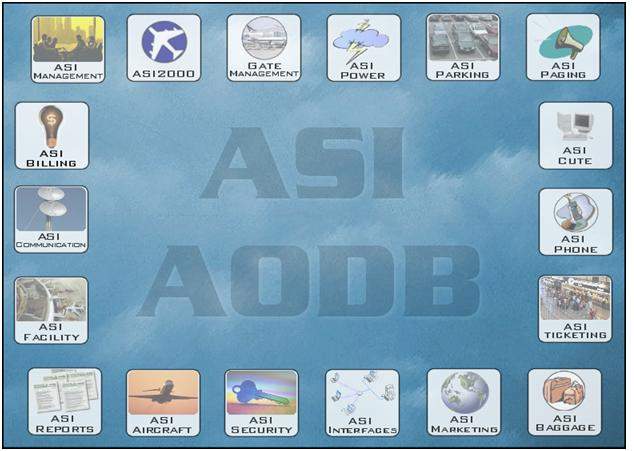Launch the ASI Baggage suitcase icon
The height and width of the screenshot is (451, 634).
click(x=564, y=402)
